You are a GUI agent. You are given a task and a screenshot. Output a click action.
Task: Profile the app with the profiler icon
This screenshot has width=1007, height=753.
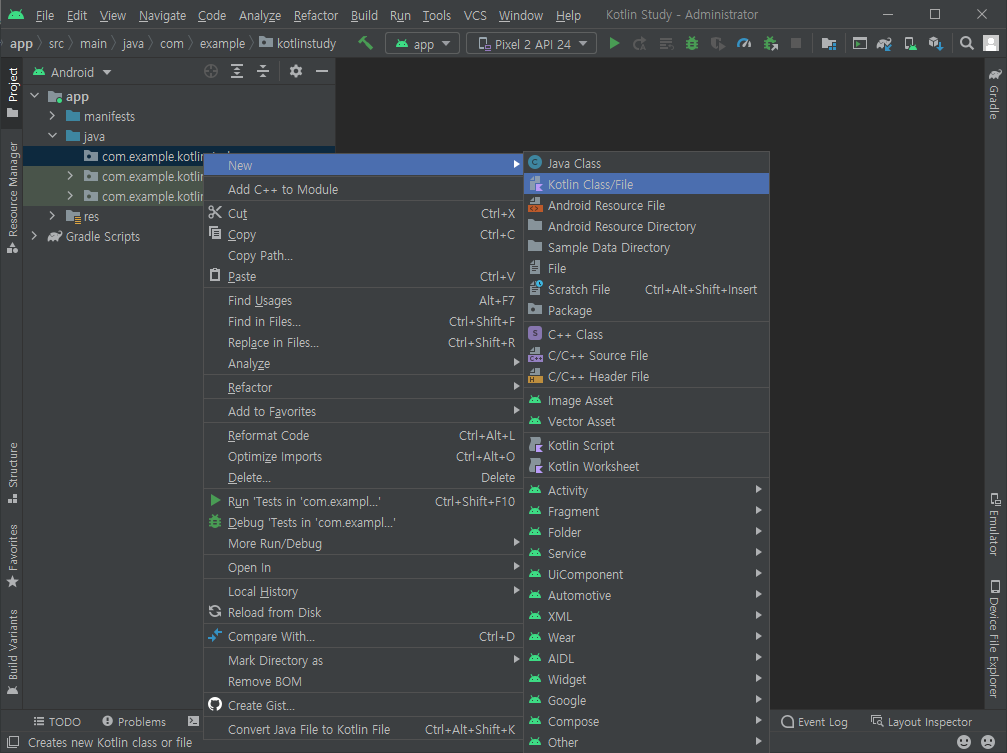744,43
